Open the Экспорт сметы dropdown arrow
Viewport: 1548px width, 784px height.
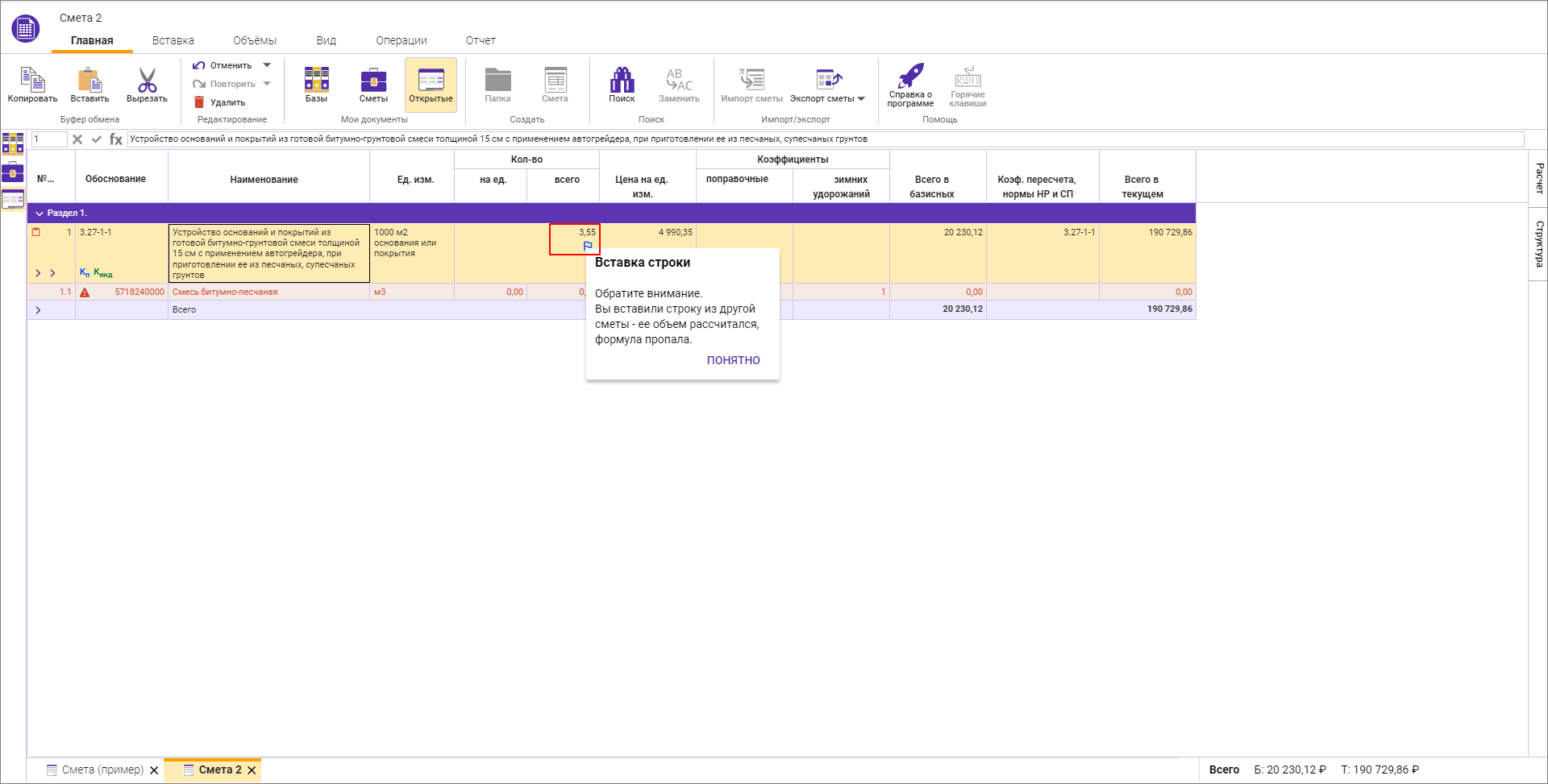(861, 99)
